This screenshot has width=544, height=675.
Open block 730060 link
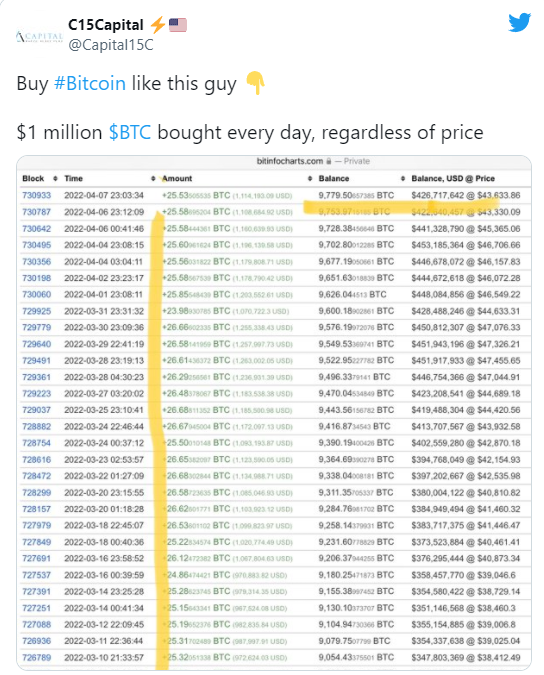pos(37,294)
